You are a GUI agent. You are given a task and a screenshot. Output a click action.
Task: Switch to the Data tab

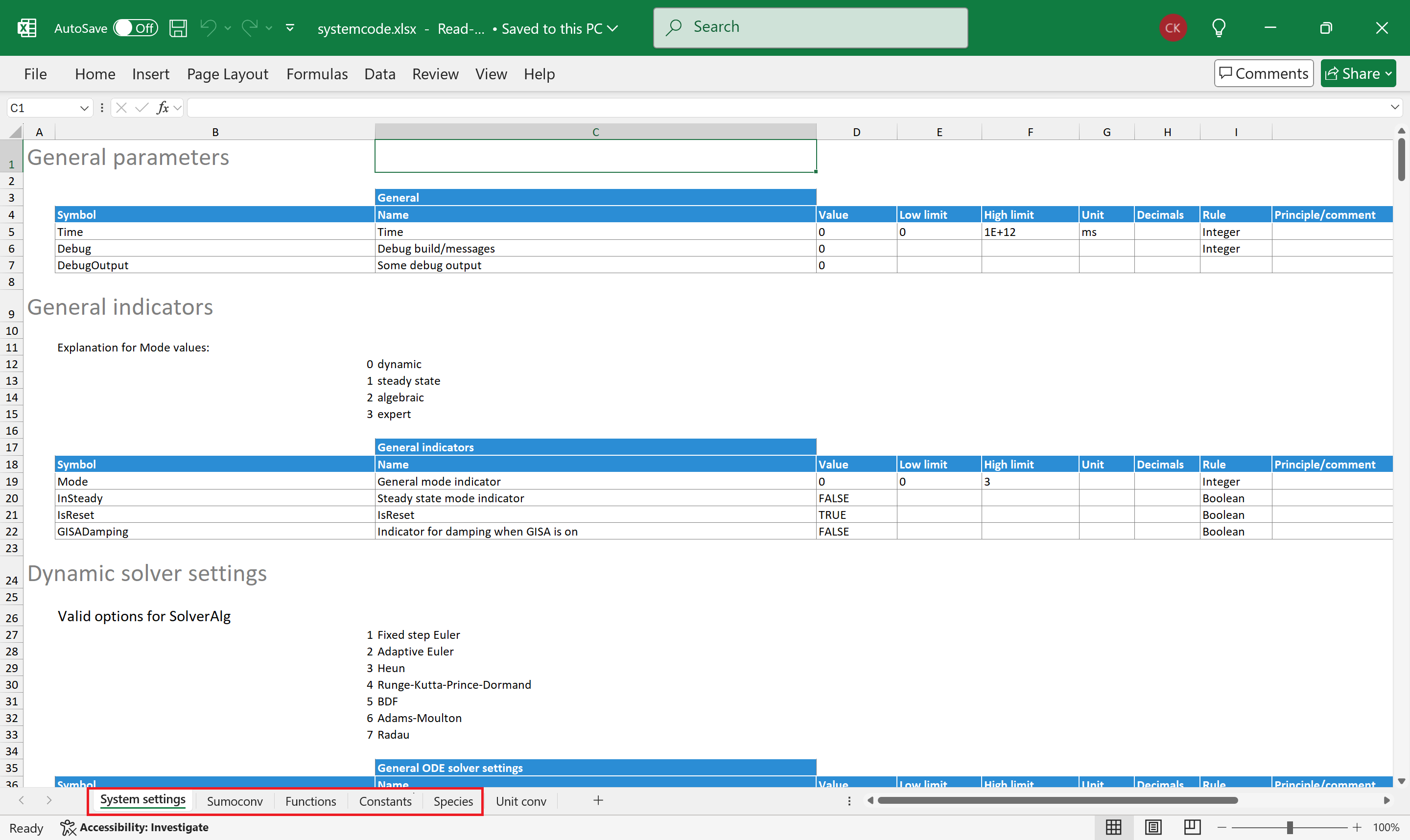coord(380,73)
